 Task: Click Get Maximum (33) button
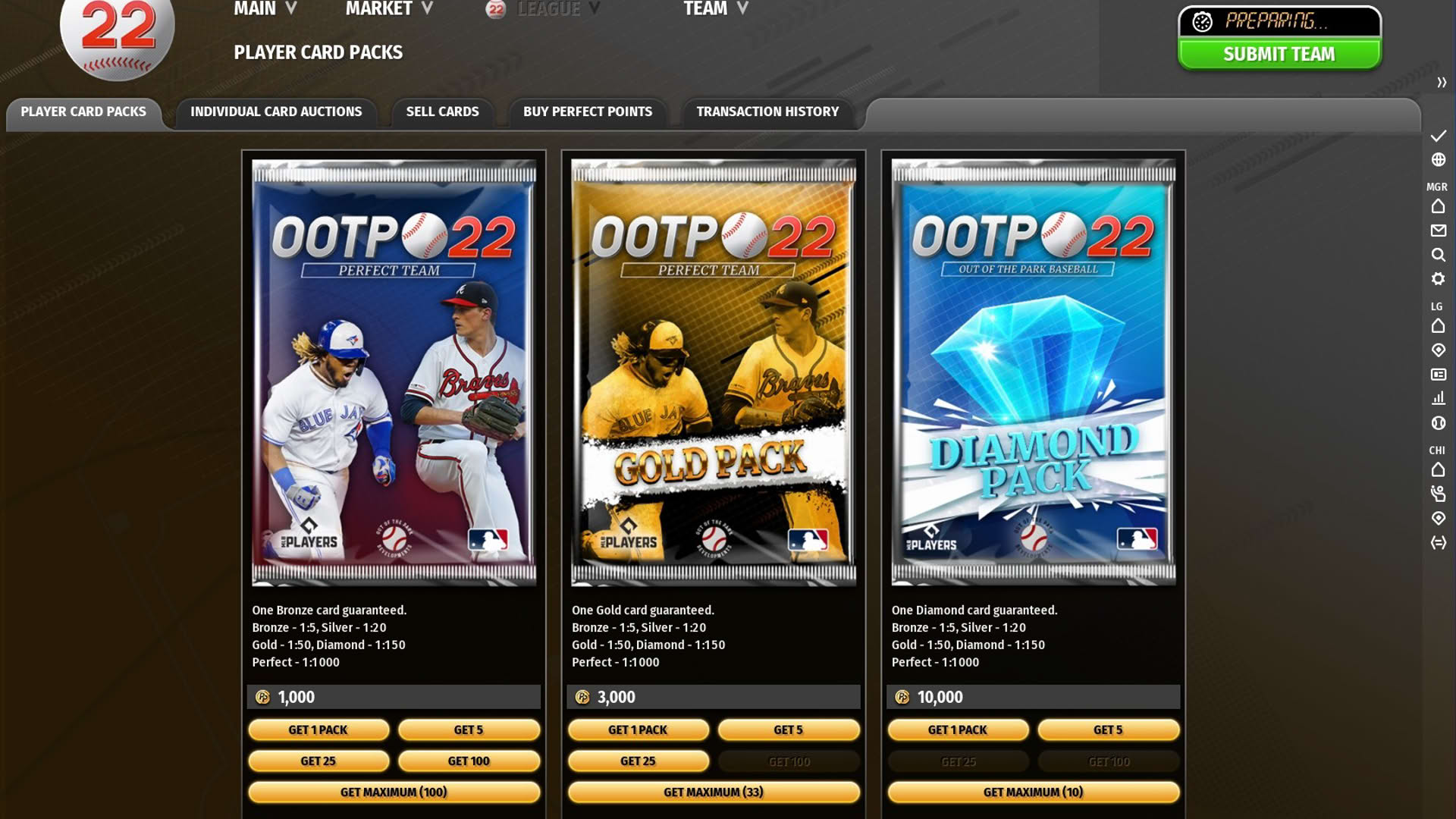(714, 792)
